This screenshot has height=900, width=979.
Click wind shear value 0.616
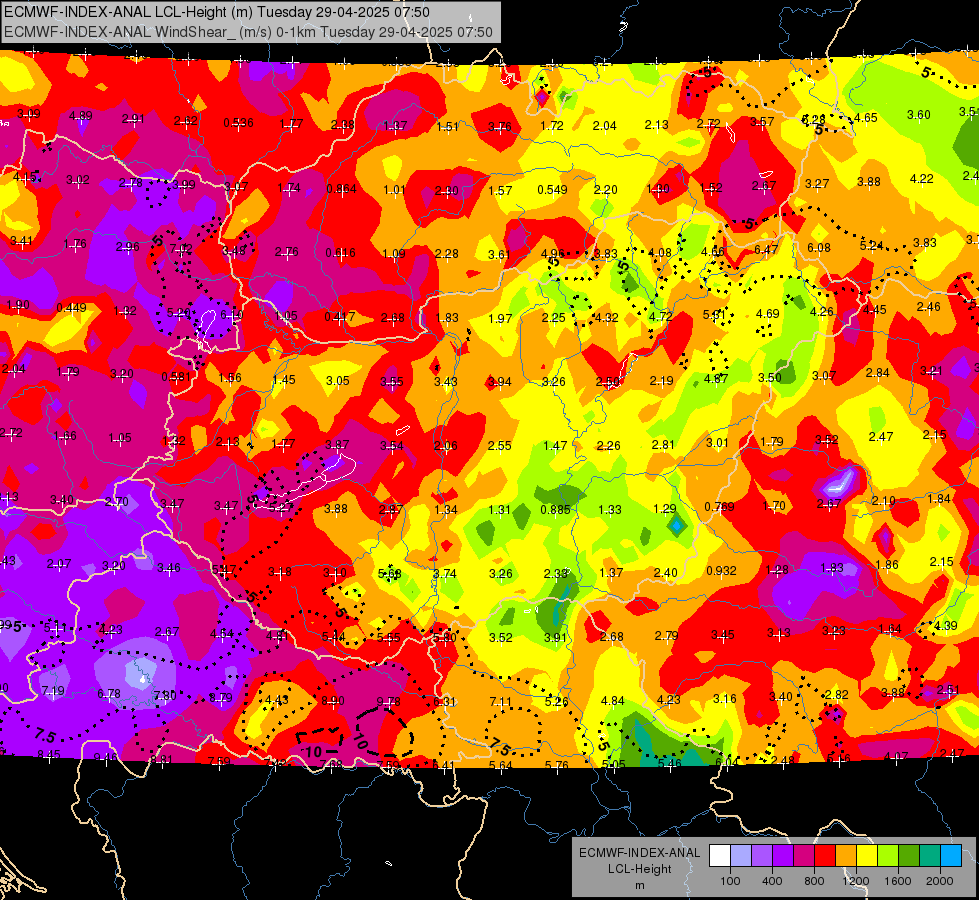[x=340, y=252]
